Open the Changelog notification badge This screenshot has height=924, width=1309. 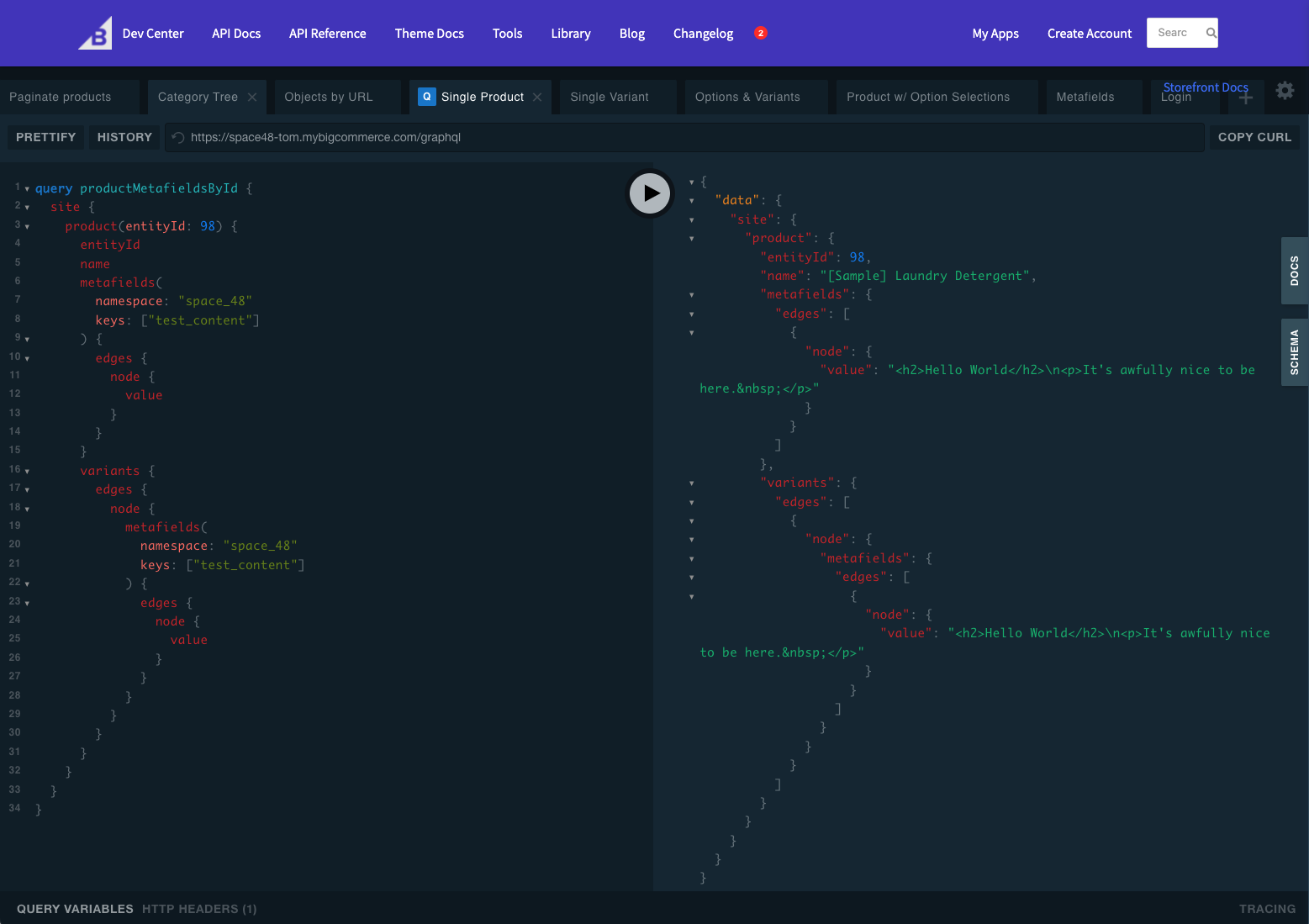(x=761, y=34)
